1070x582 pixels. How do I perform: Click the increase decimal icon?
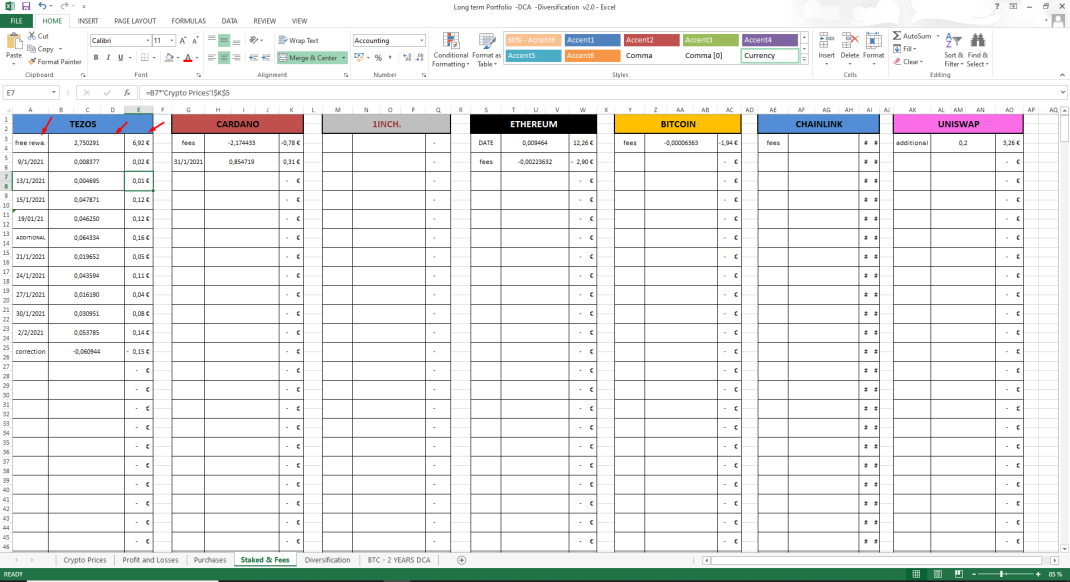pos(407,58)
